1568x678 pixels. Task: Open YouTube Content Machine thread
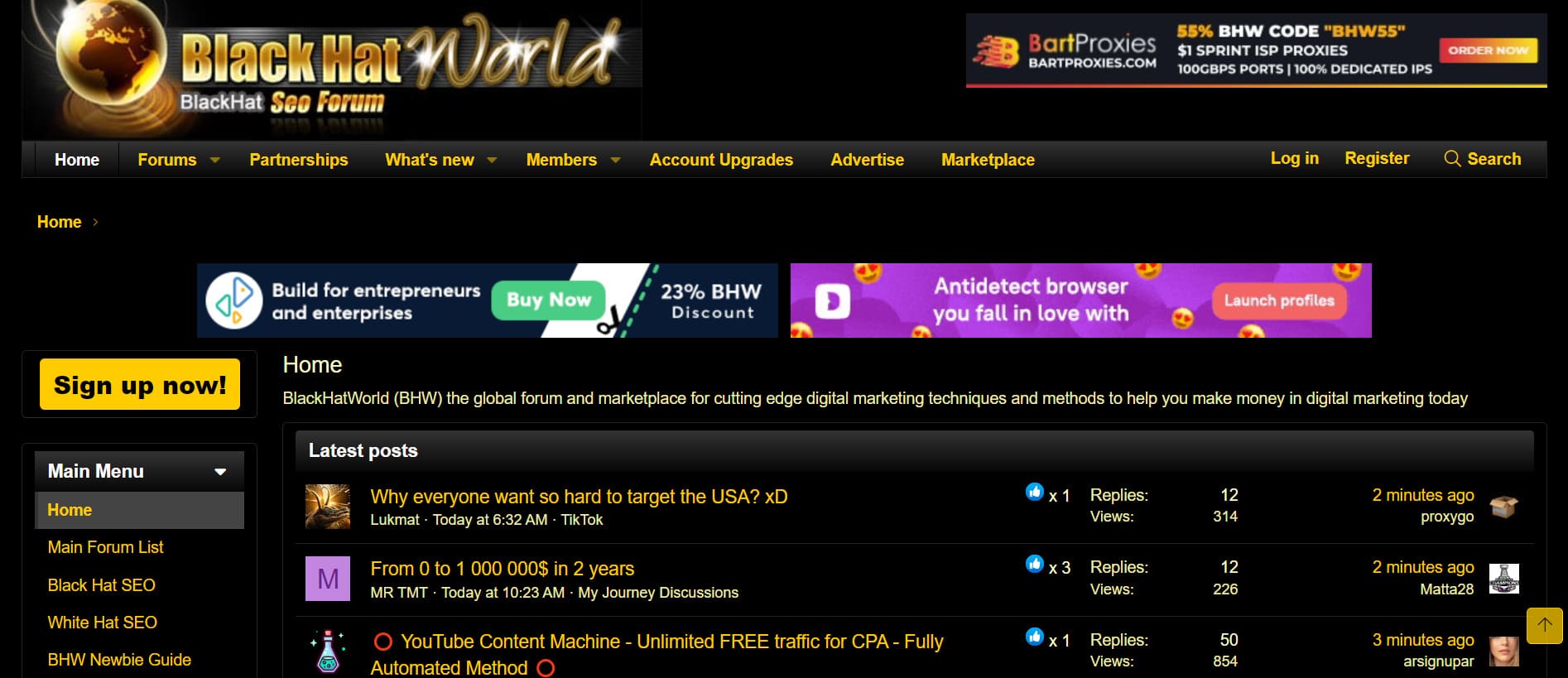click(x=657, y=654)
